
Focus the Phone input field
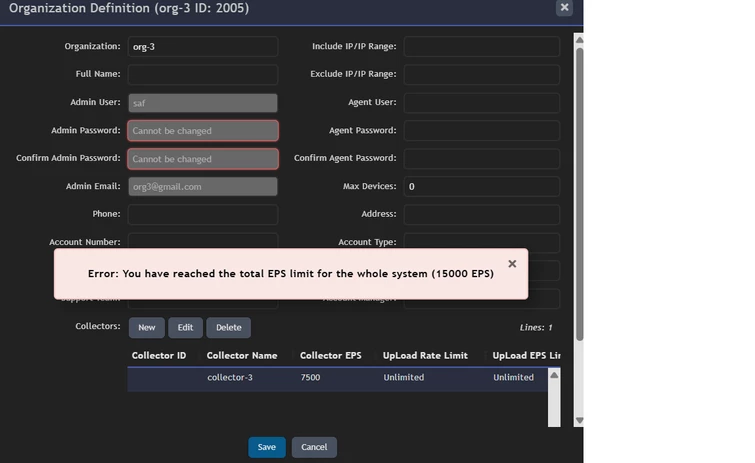(203, 214)
